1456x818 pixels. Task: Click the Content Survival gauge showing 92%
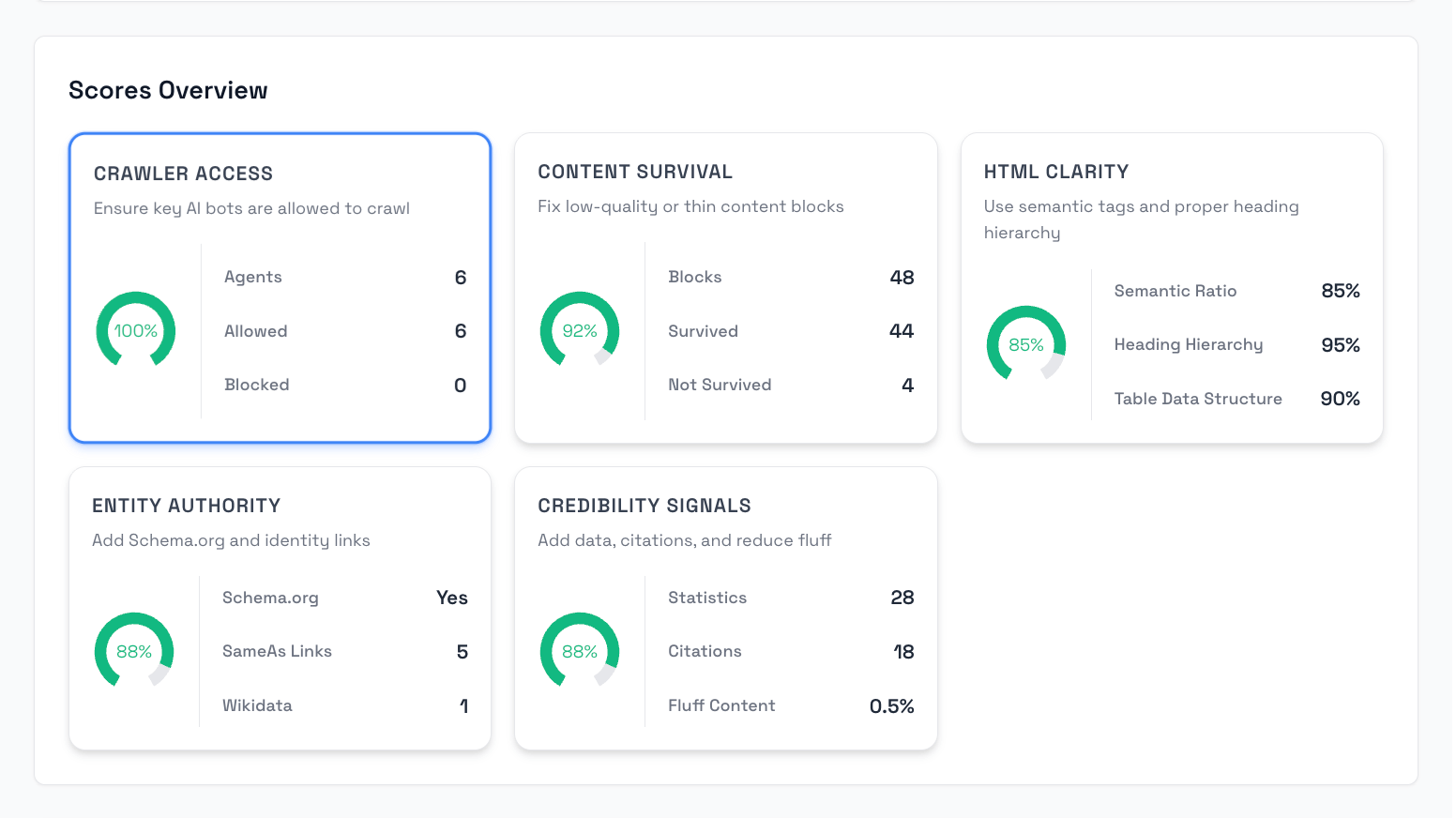(x=580, y=330)
